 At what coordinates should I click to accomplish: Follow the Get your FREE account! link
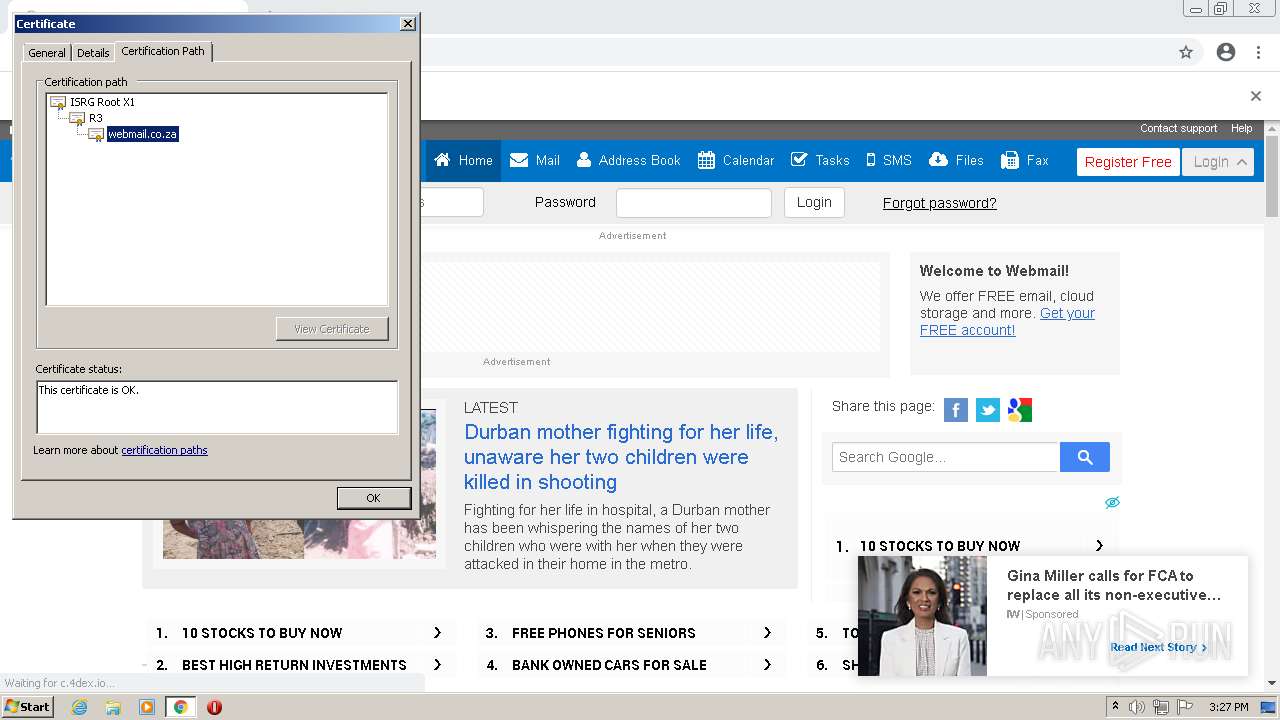pyautogui.click(x=1007, y=321)
